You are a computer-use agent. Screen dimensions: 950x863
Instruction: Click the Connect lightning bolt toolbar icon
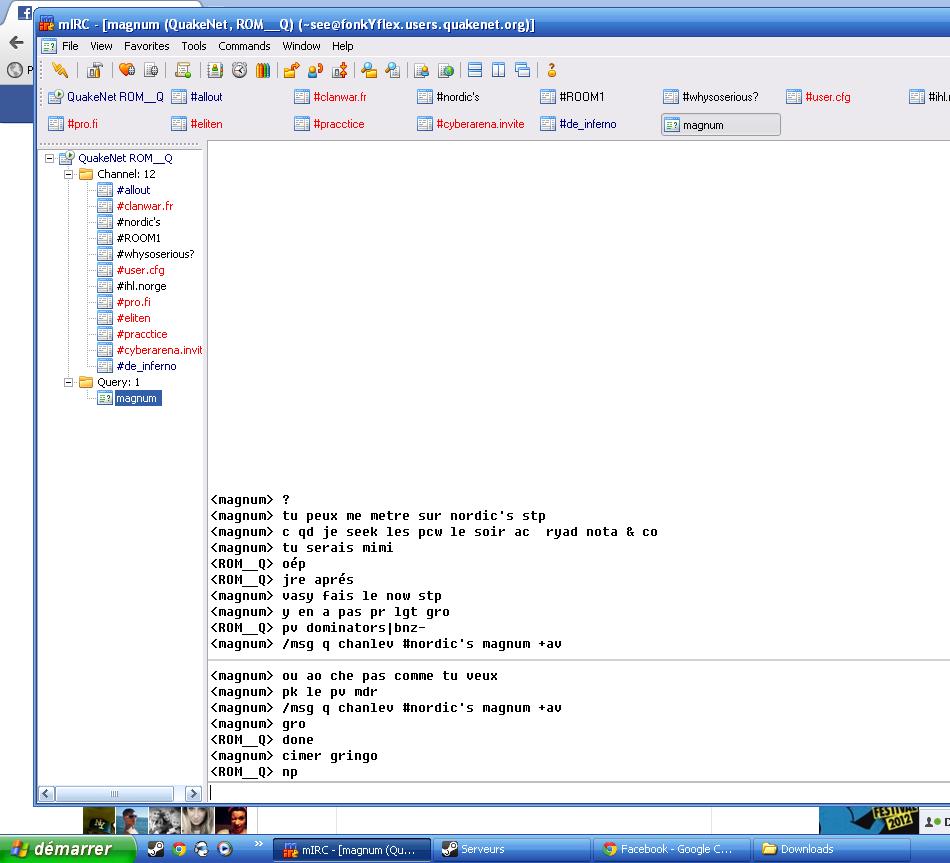pyautogui.click(x=60, y=70)
